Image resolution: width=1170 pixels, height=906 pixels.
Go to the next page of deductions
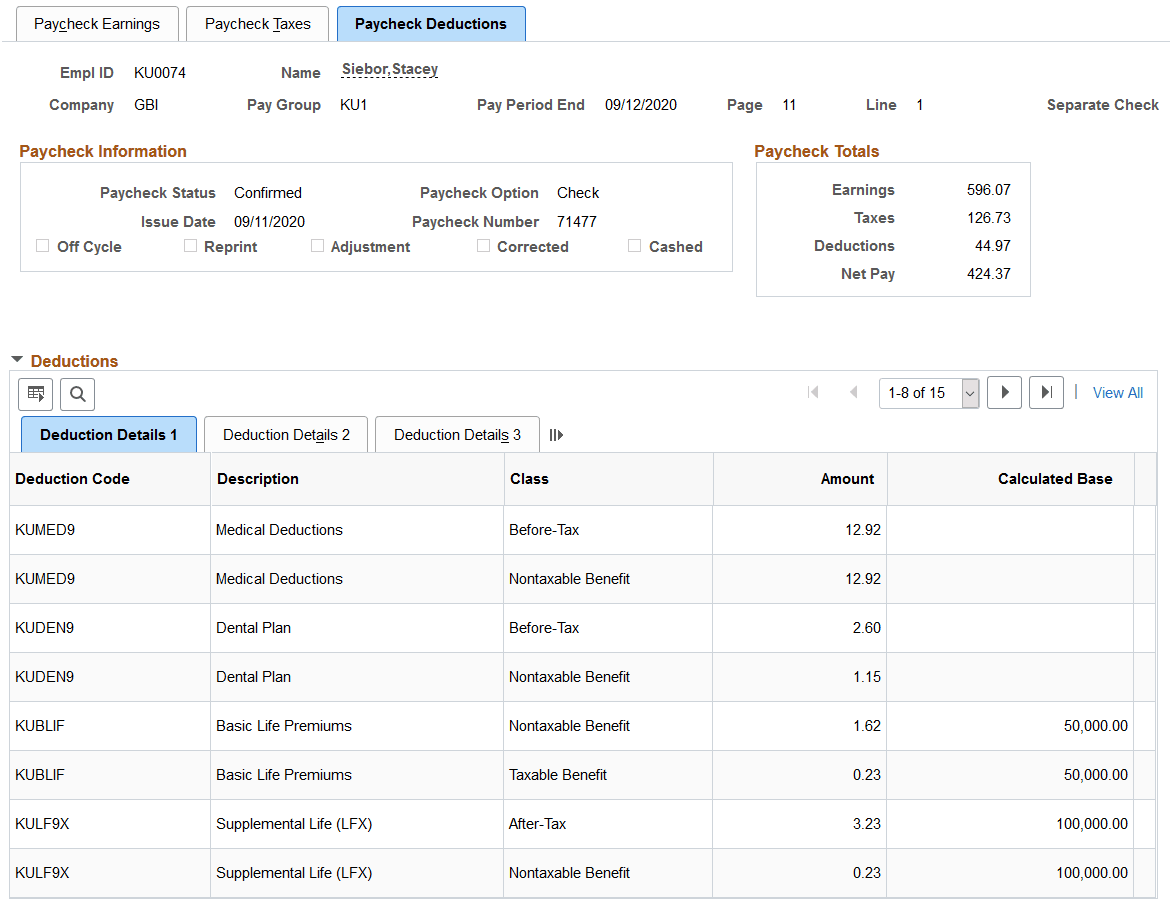coord(1004,392)
